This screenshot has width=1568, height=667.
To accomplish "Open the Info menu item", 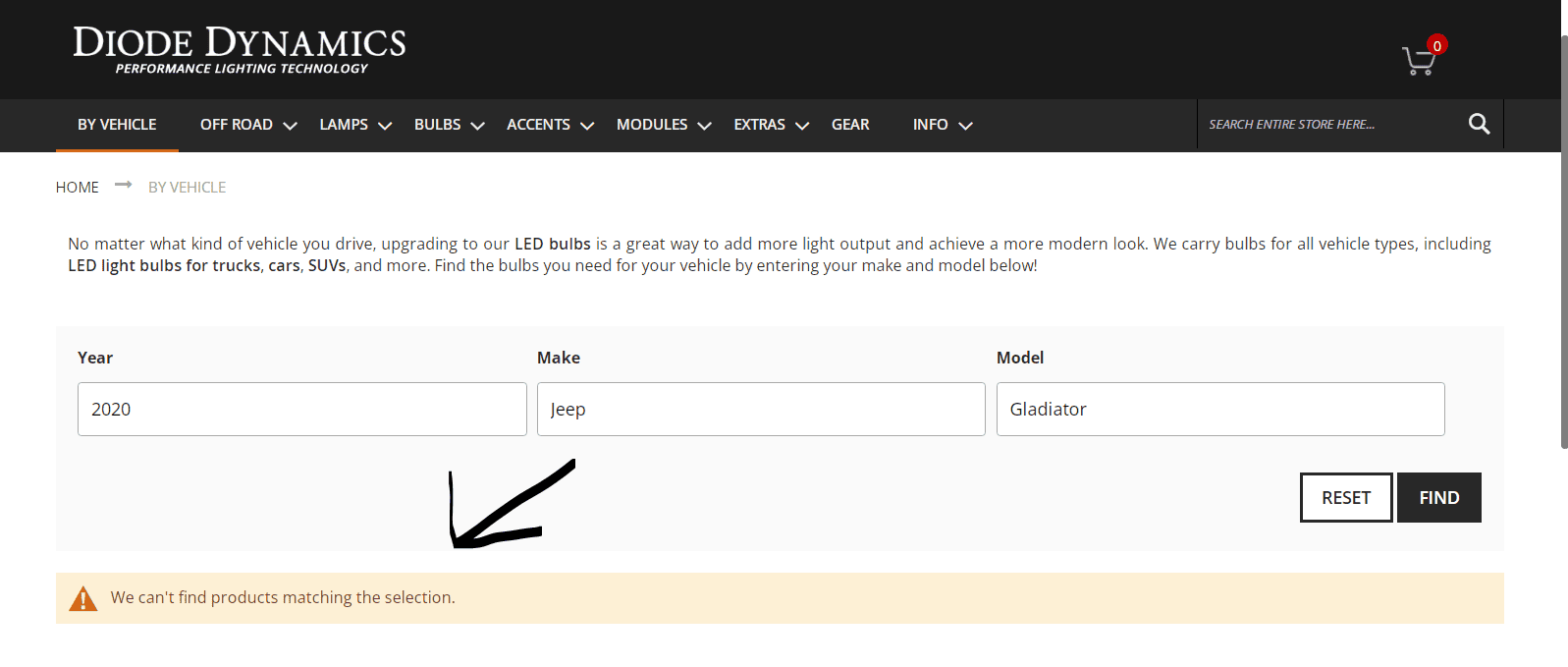I will pos(931,125).
